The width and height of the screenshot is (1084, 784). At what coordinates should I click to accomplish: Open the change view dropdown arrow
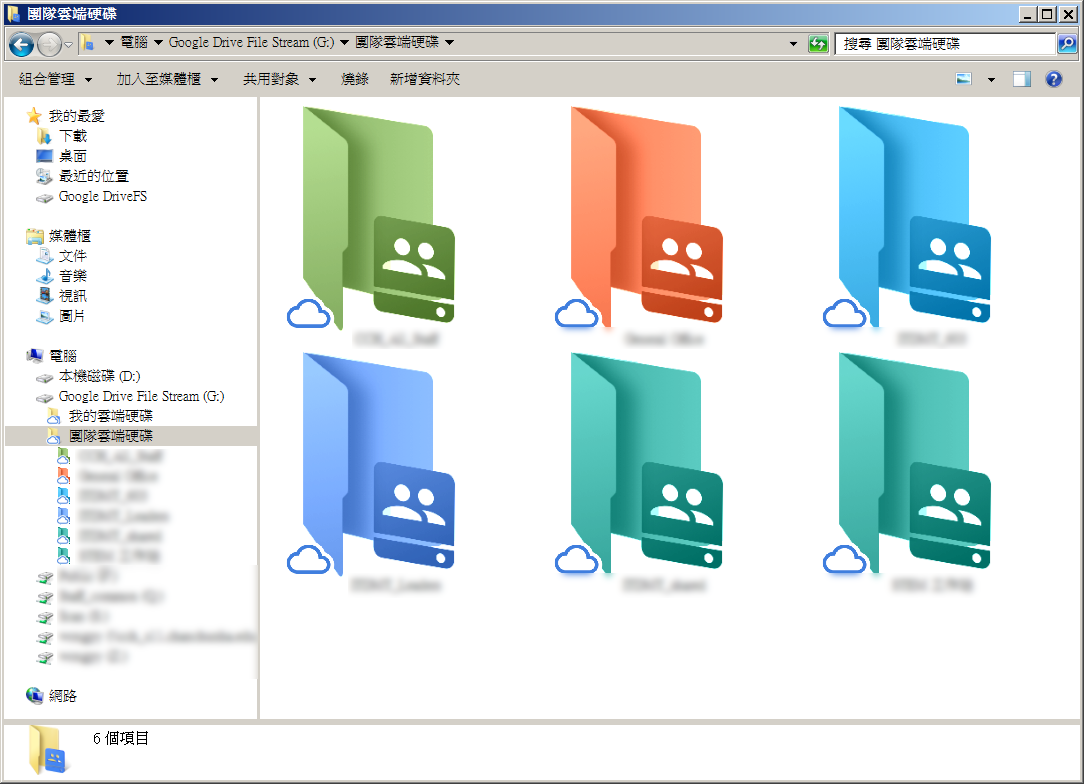[991, 80]
